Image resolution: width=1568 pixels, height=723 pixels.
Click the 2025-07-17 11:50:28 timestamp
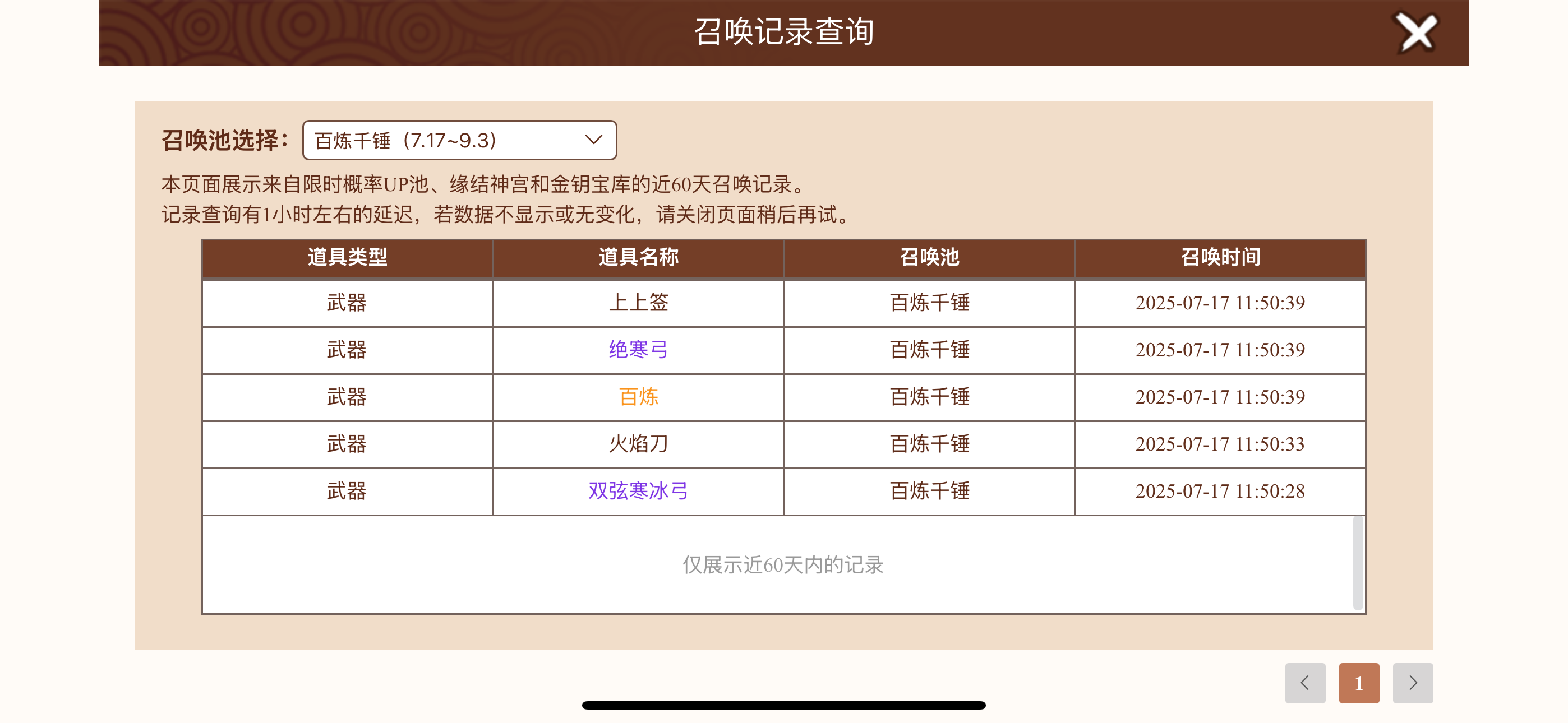[1220, 491]
